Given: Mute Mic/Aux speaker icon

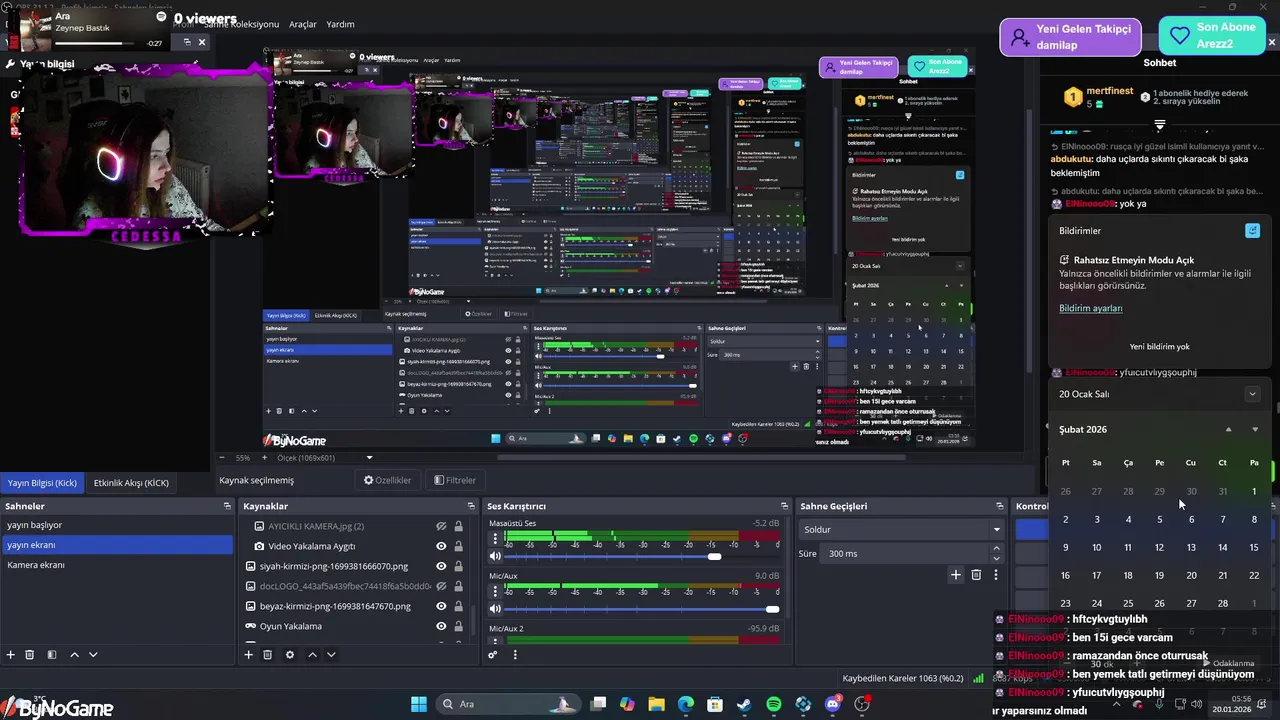Looking at the screenshot, I should click(495, 609).
